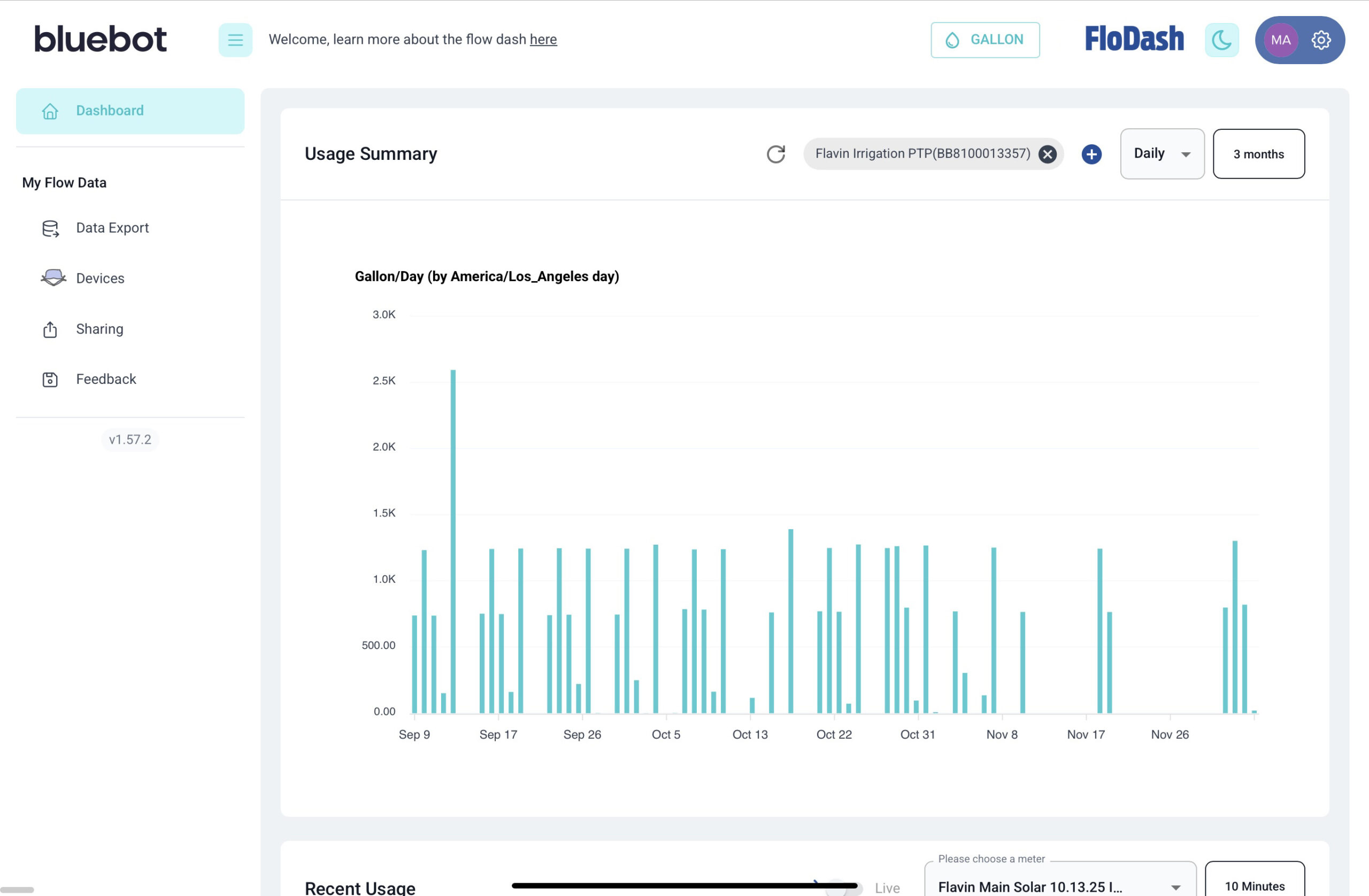Follow the 'here' flow dash link
Image resolution: width=1369 pixels, height=896 pixels.
543,39
